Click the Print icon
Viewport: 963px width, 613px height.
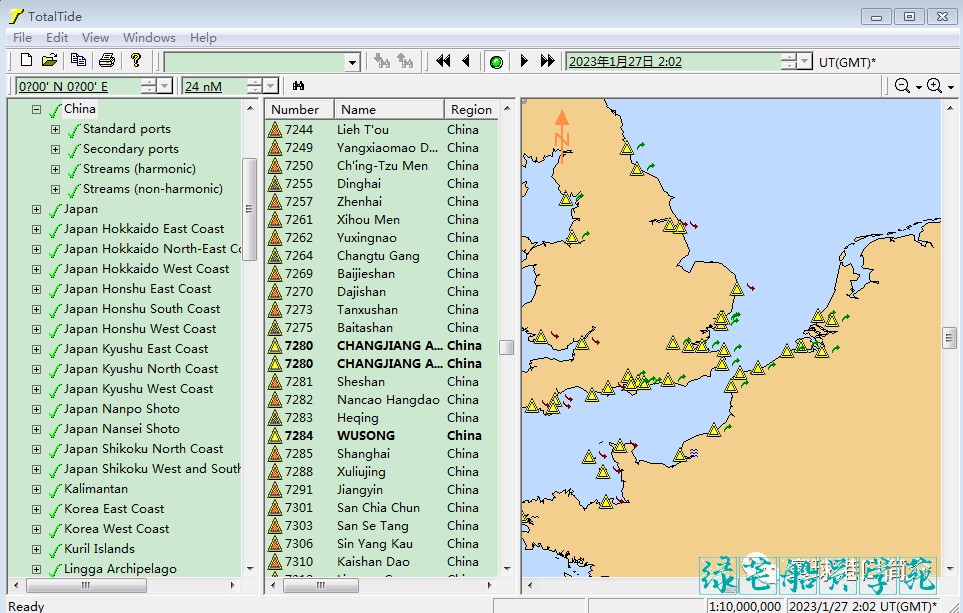[x=107, y=60]
